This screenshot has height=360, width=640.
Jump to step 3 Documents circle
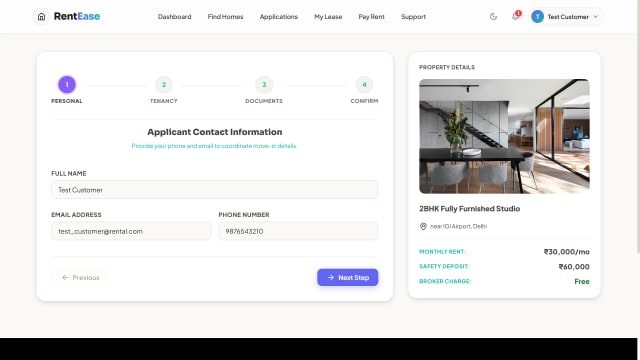pos(264,84)
